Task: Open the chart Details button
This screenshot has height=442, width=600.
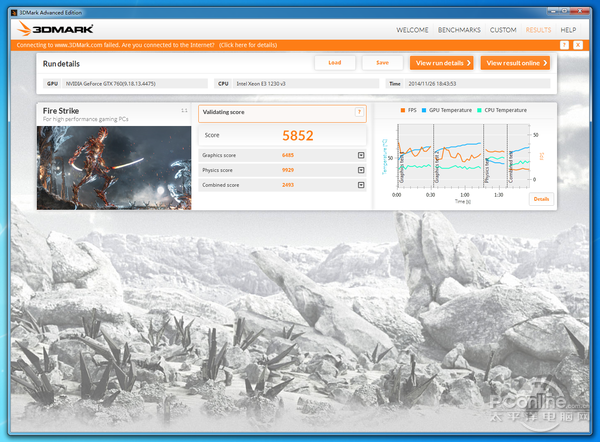Action: 541,199
